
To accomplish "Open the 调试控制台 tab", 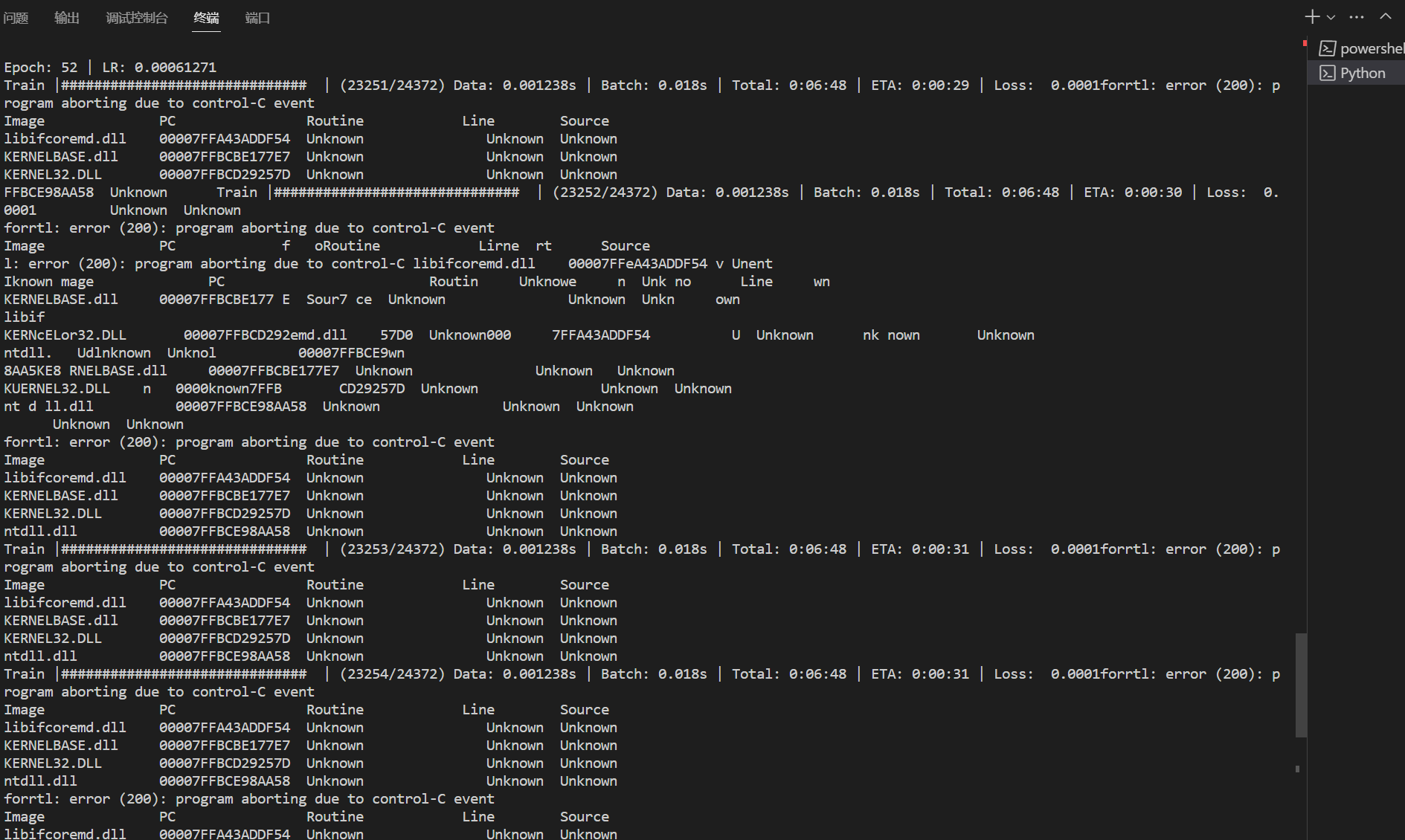I will tap(137, 18).
